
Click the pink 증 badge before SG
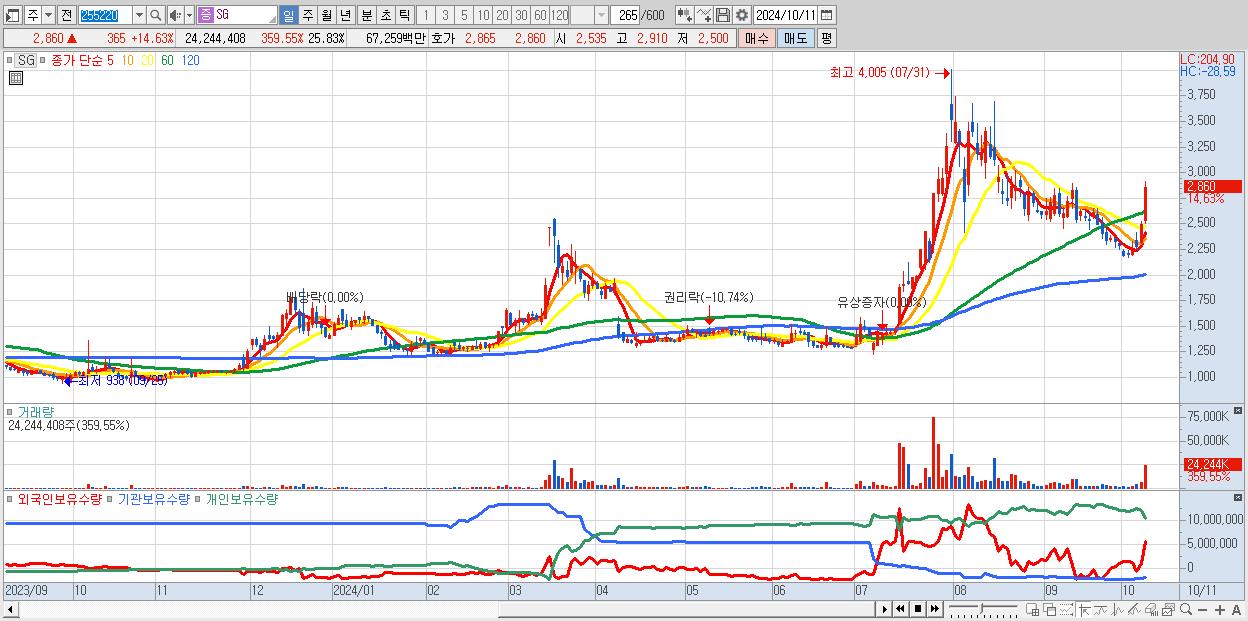(206, 15)
